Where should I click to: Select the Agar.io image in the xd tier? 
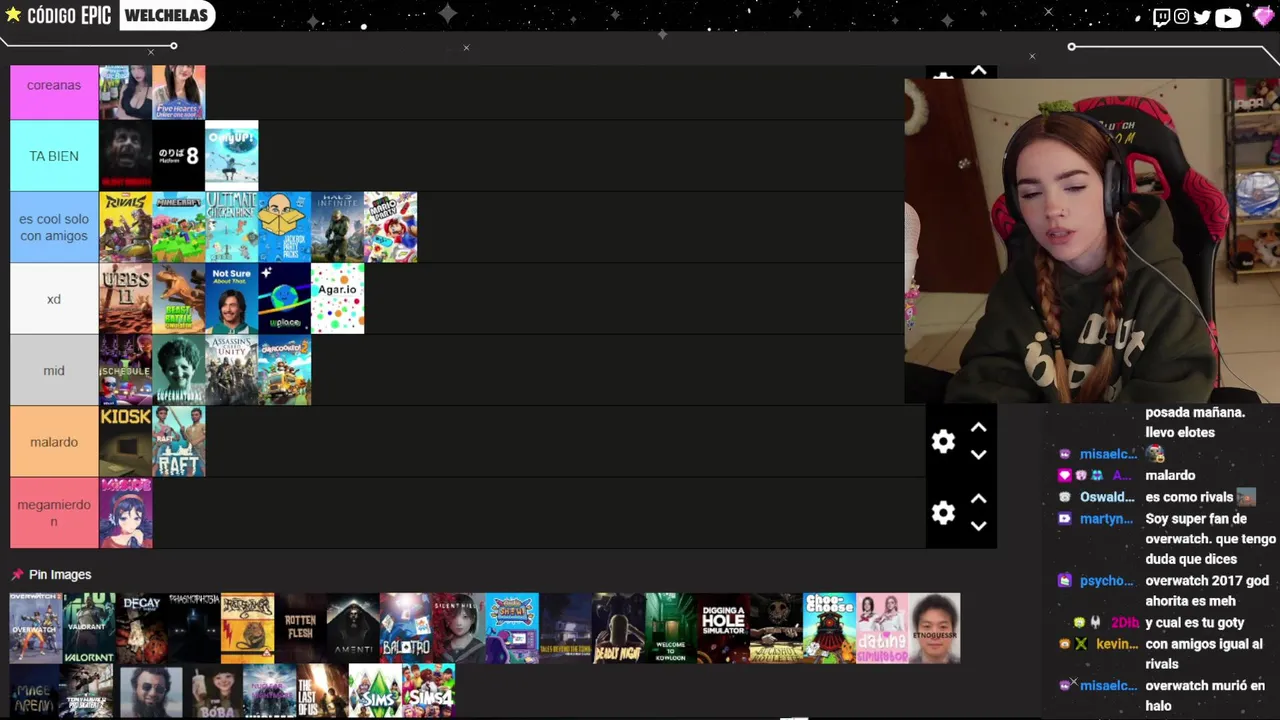[x=337, y=299]
